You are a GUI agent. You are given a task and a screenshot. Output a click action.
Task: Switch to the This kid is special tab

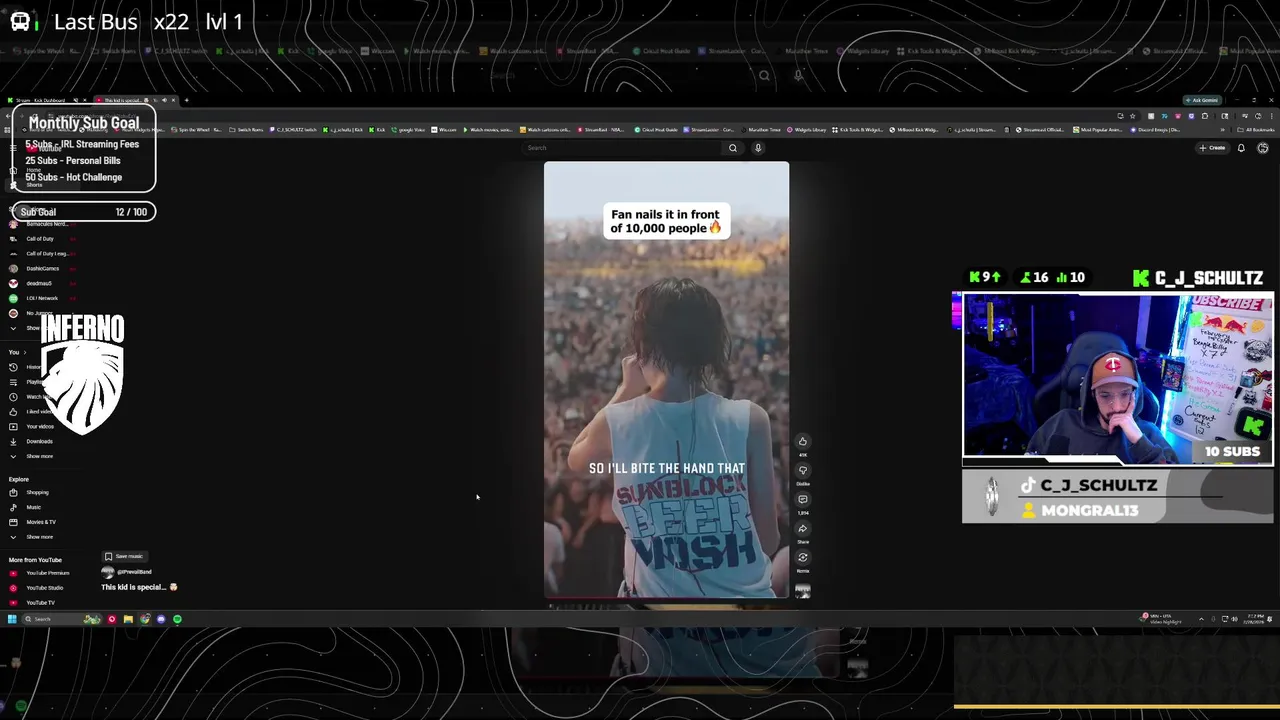[122, 100]
